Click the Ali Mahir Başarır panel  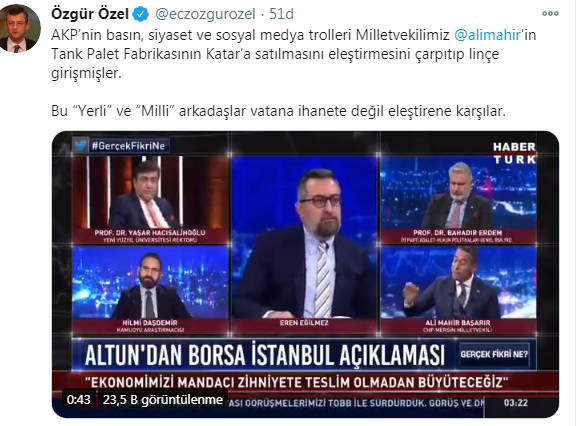pos(458,290)
